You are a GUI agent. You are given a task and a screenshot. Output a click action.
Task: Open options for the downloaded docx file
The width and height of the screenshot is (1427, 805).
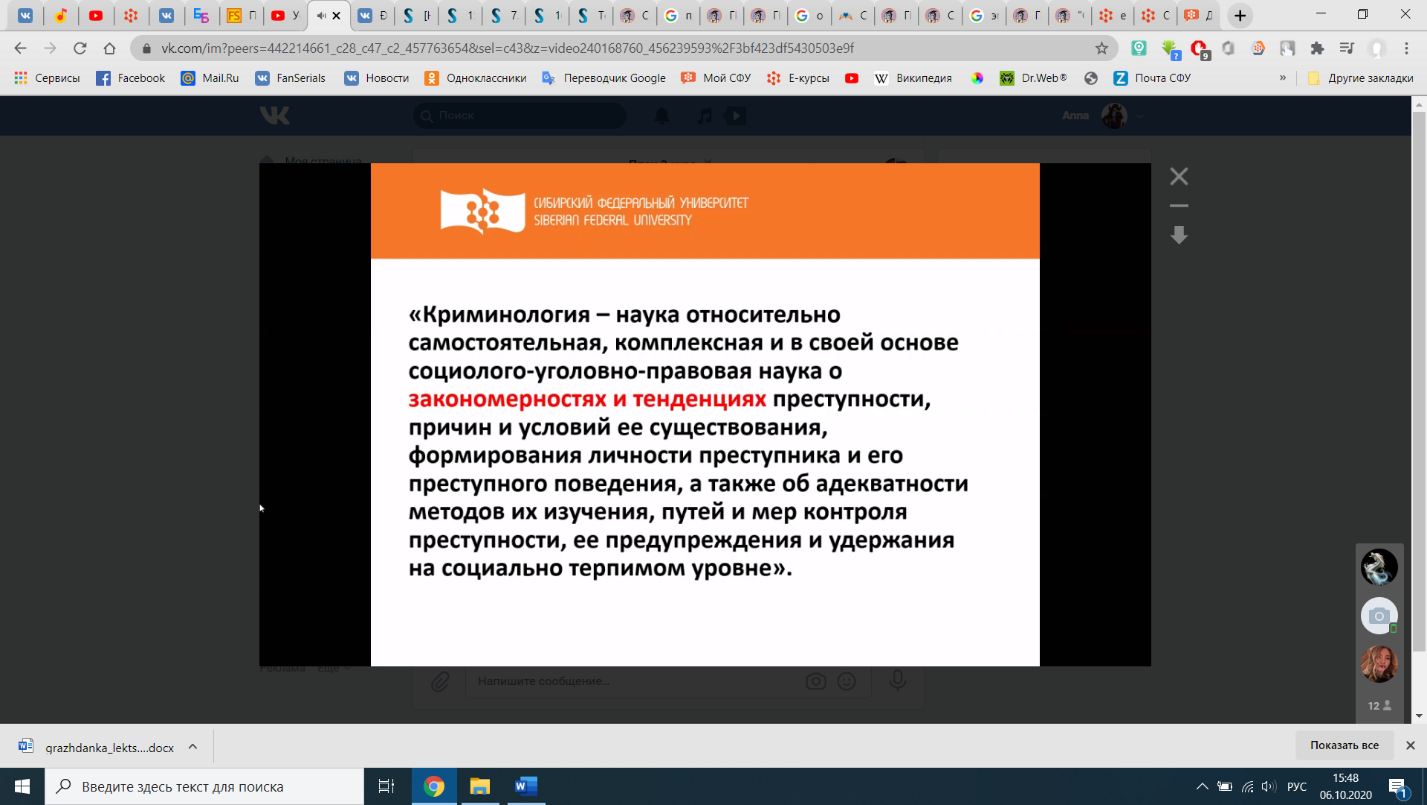[193, 746]
